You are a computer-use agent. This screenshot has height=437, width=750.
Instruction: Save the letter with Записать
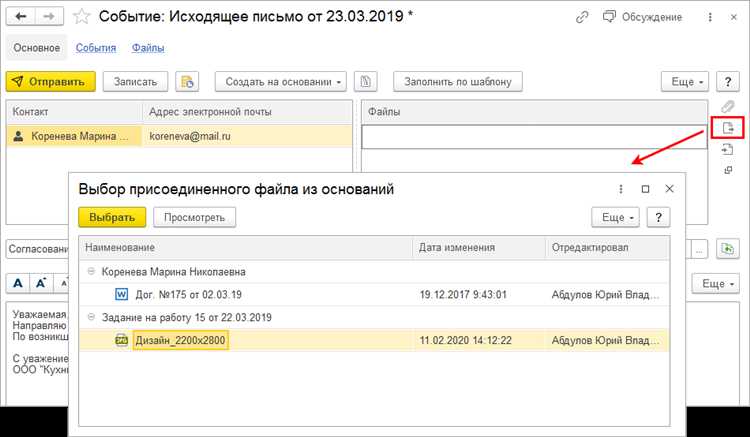click(x=135, y=82)
